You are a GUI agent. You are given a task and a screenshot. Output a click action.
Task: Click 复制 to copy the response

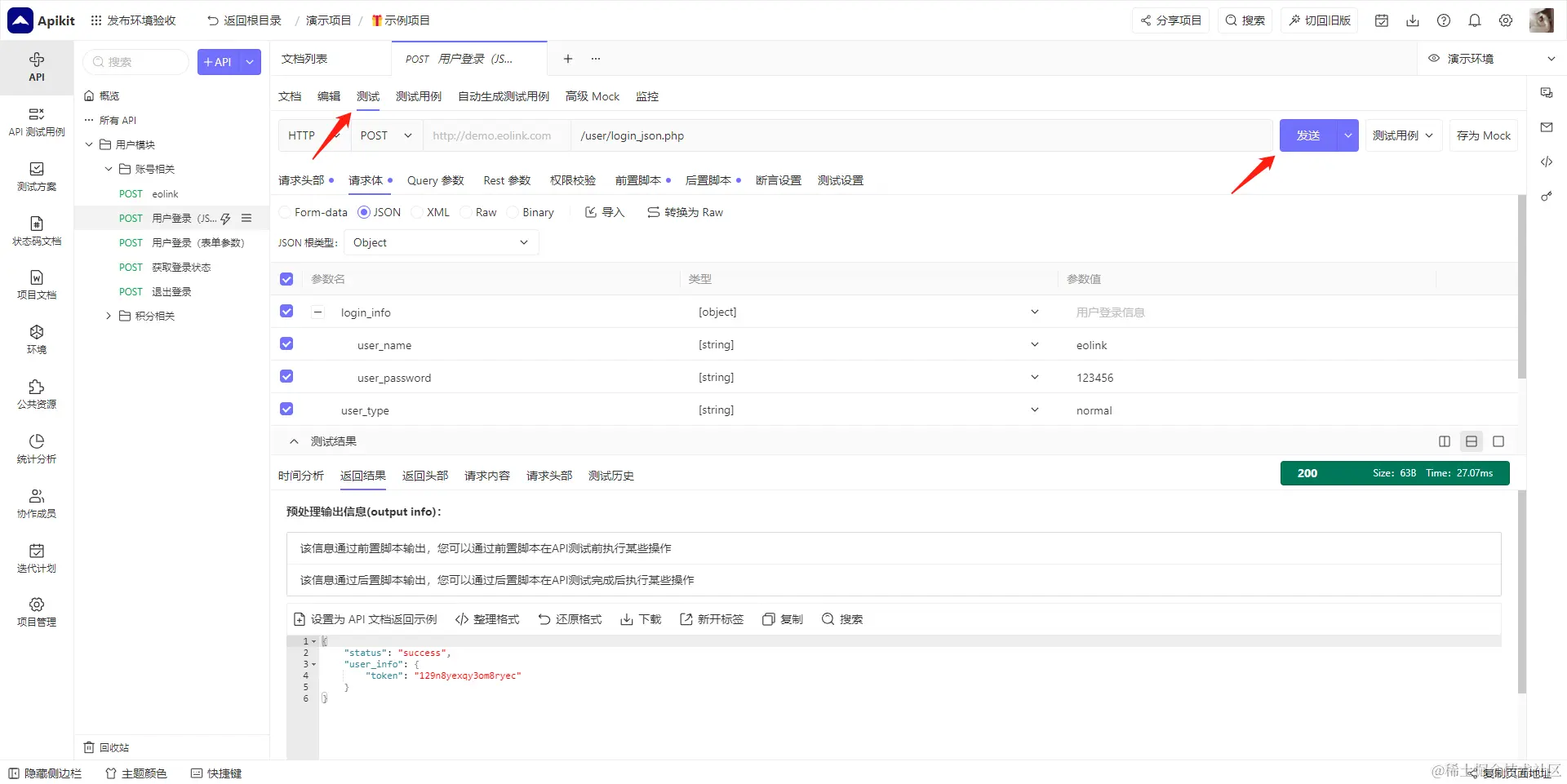(783, 619)
